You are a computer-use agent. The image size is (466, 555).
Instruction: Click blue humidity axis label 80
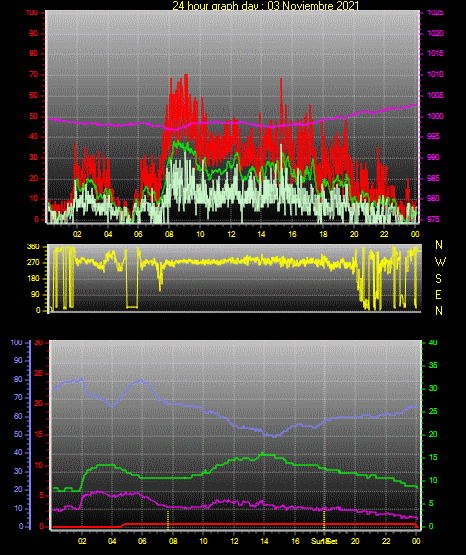coord(18,379)
